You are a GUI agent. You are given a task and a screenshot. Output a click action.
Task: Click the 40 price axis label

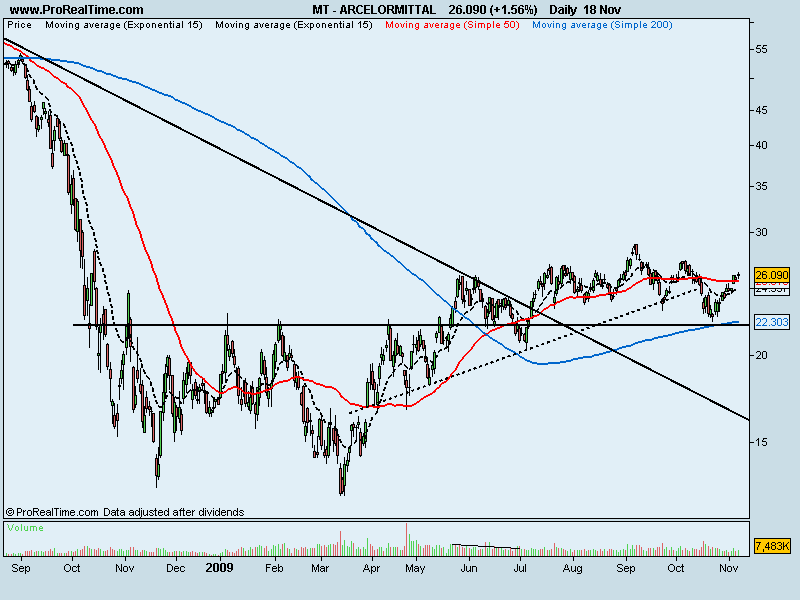tap(761, 145)
